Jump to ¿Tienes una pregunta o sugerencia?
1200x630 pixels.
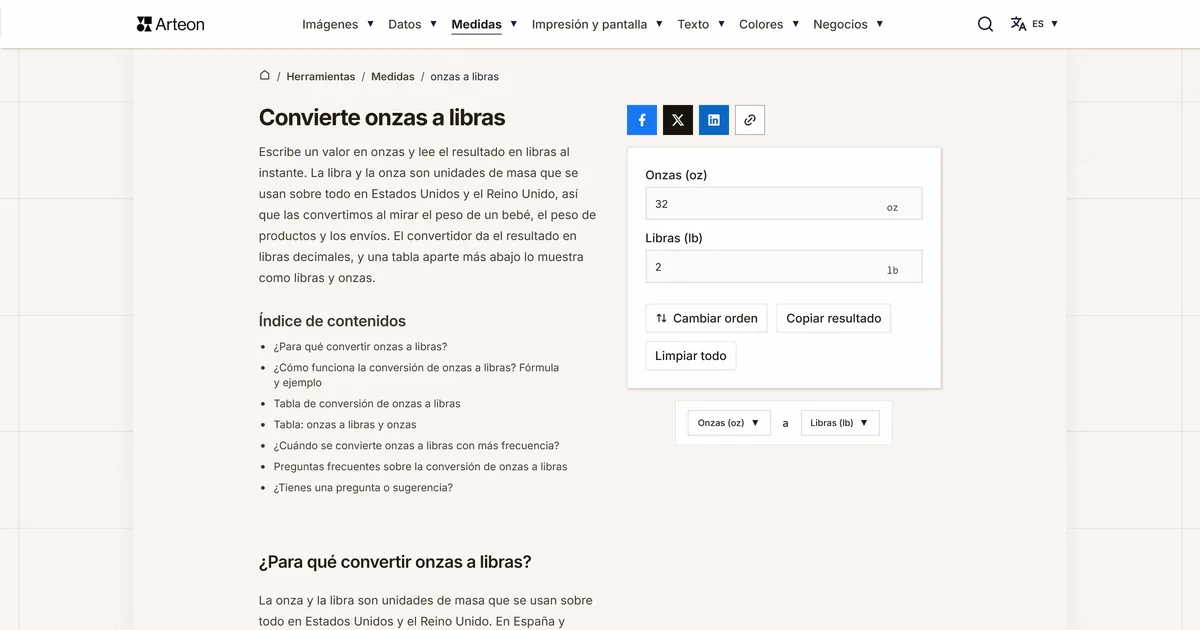click(x=363, y=488)
